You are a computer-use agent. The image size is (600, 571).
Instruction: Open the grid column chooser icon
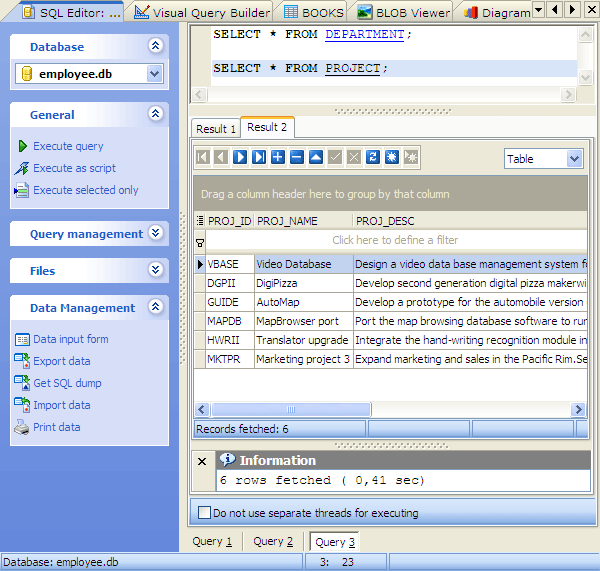click(x=200, y=221)
